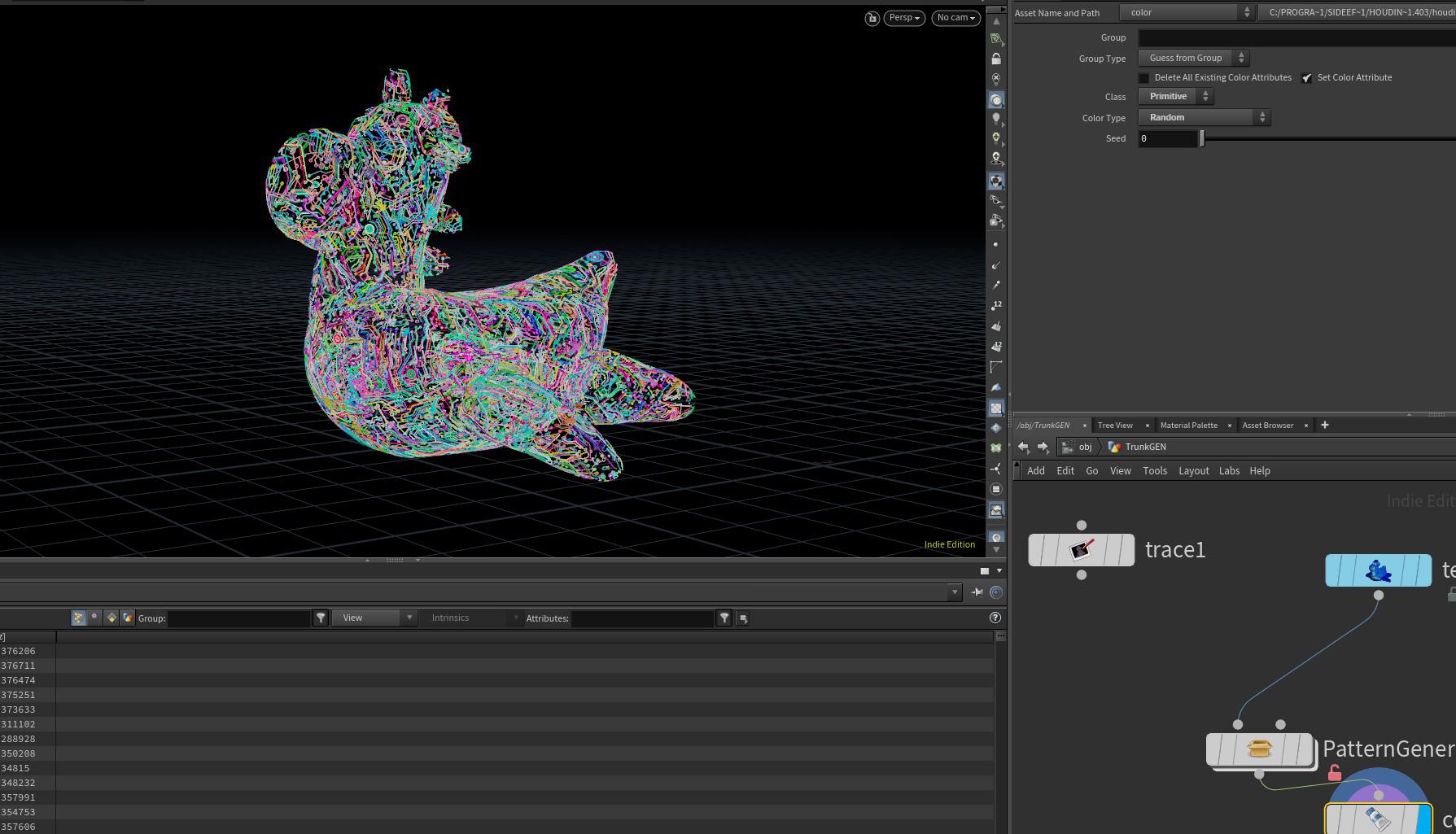Image resolution: width=1456 pixels, height=834 pixels.
Task: Open the Persp viewport dropdown
Action: pyautogui.click(x=904, y=18)
